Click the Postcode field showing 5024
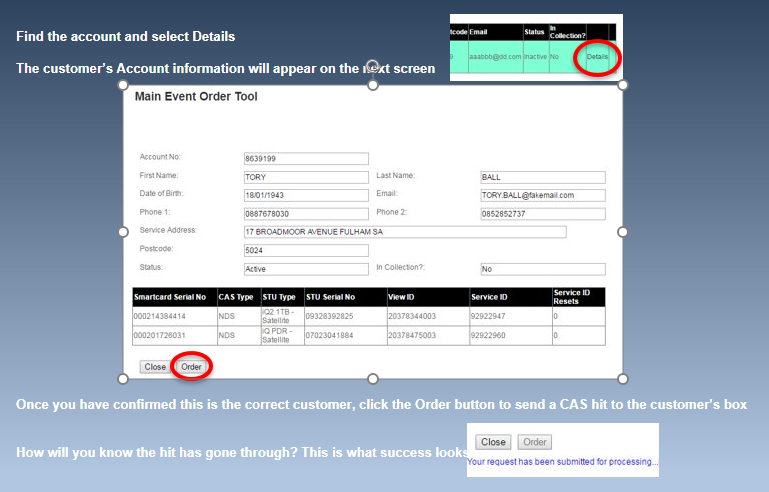This screenshot has width=769, height=492. pos(306,250)
